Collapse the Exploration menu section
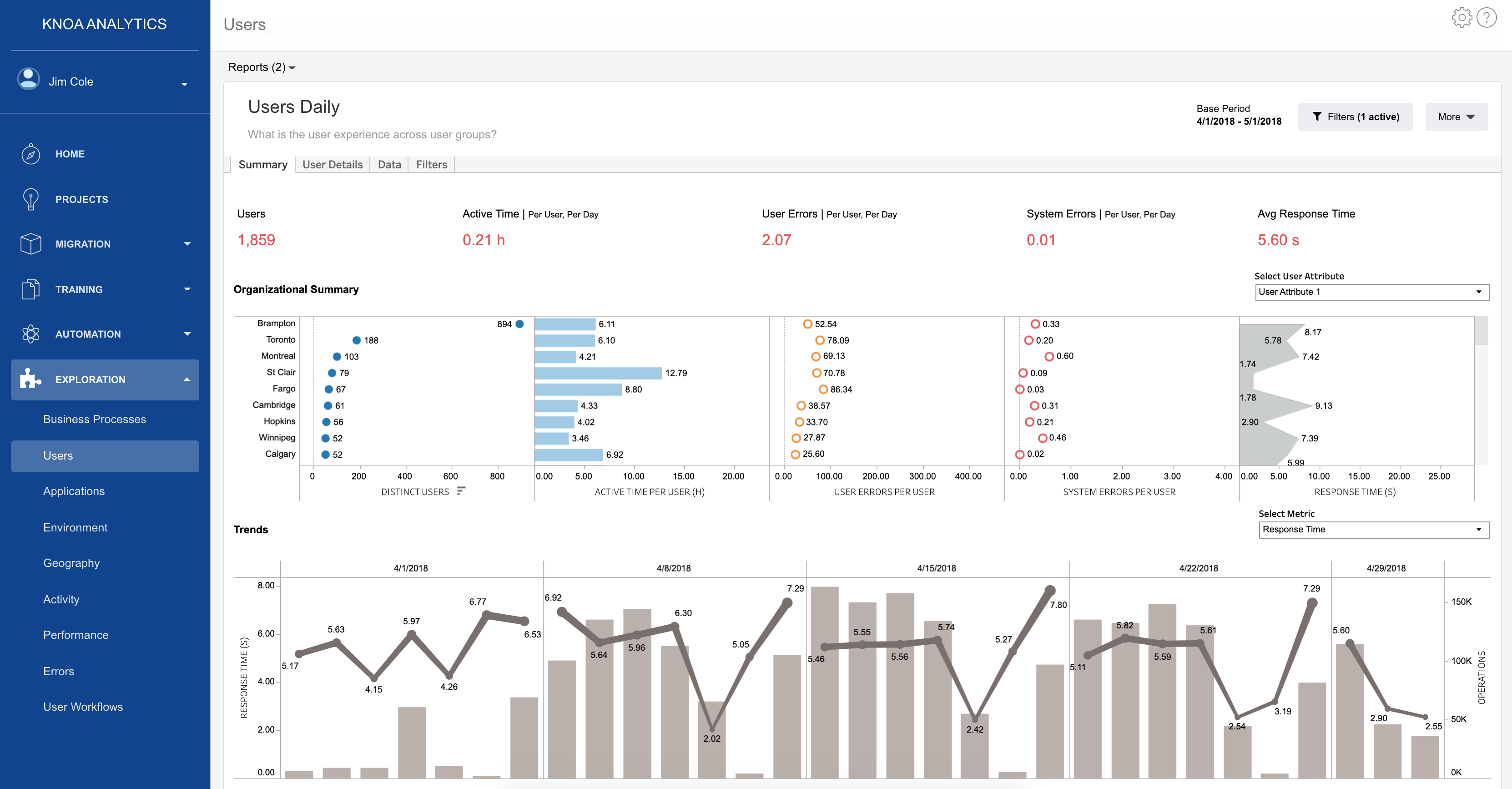 pyautogui.click(x=186, y=380)
